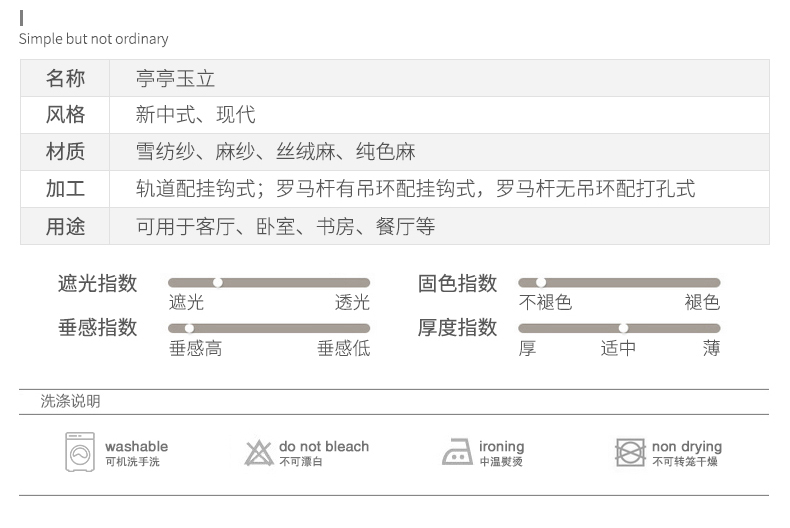Image resolution: width=790 pixels, height=528 pixels.
Task: Select the 用途 row label
Action: coord(65,227)
